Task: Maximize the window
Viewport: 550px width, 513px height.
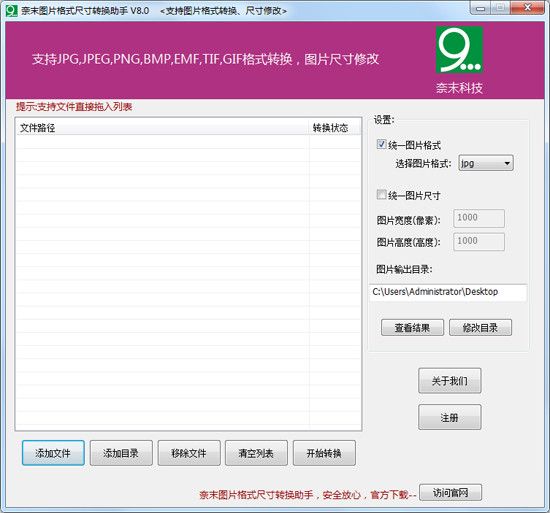Action: pyautogui.click(x=501, y=9)
